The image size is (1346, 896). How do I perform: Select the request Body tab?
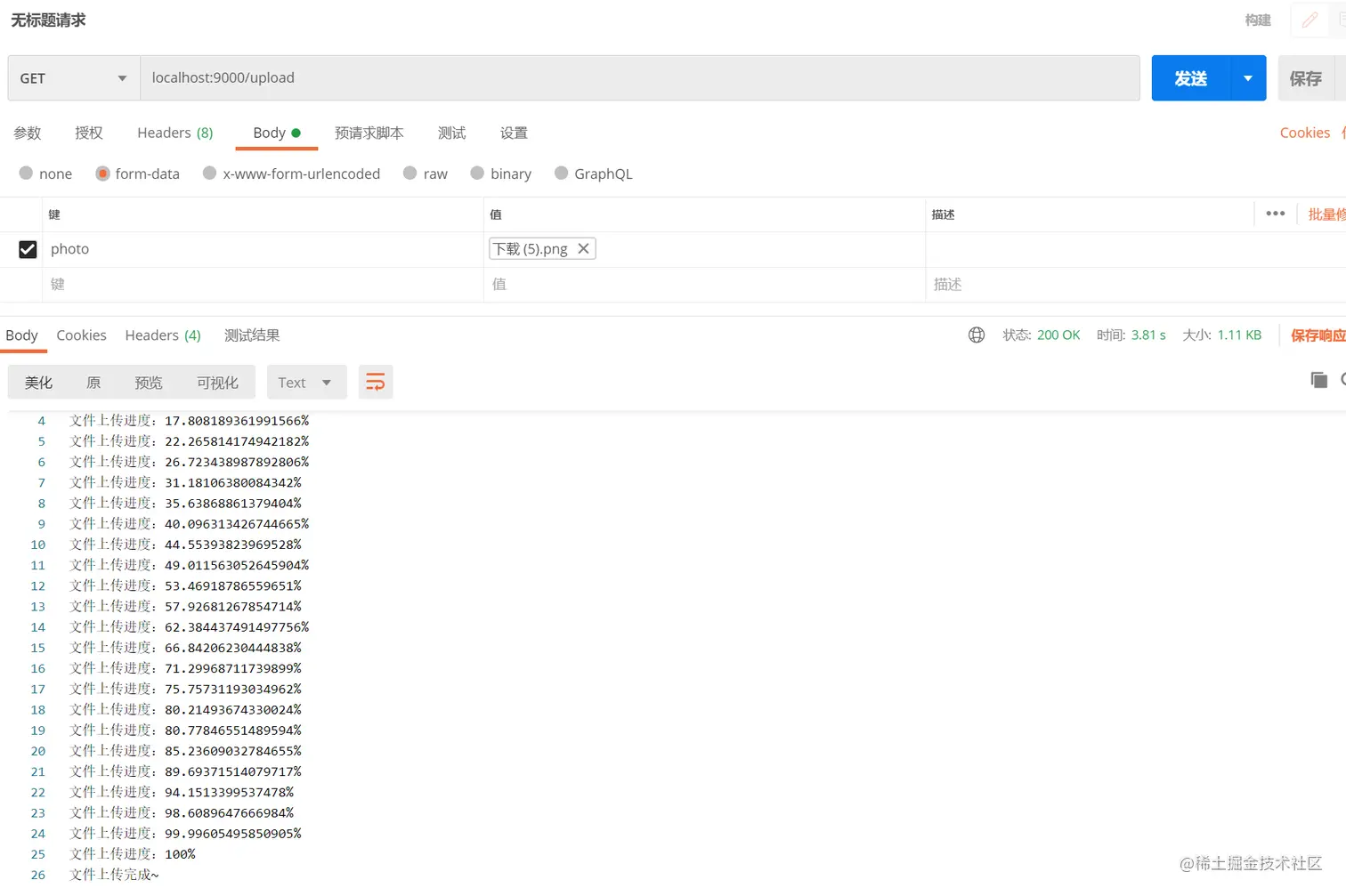(277, 133)
